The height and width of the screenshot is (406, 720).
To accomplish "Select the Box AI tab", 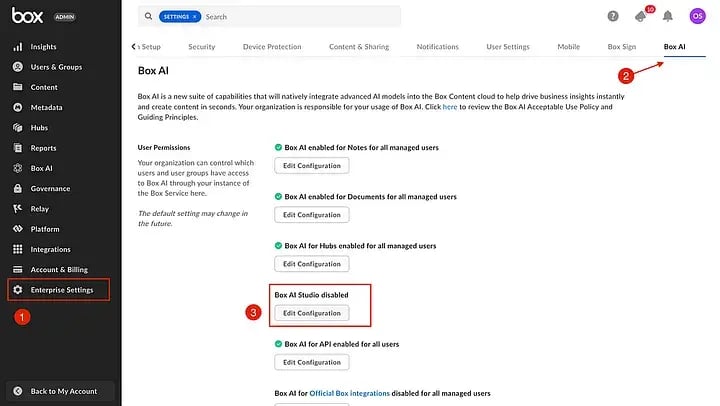I will tap(675, 47).
